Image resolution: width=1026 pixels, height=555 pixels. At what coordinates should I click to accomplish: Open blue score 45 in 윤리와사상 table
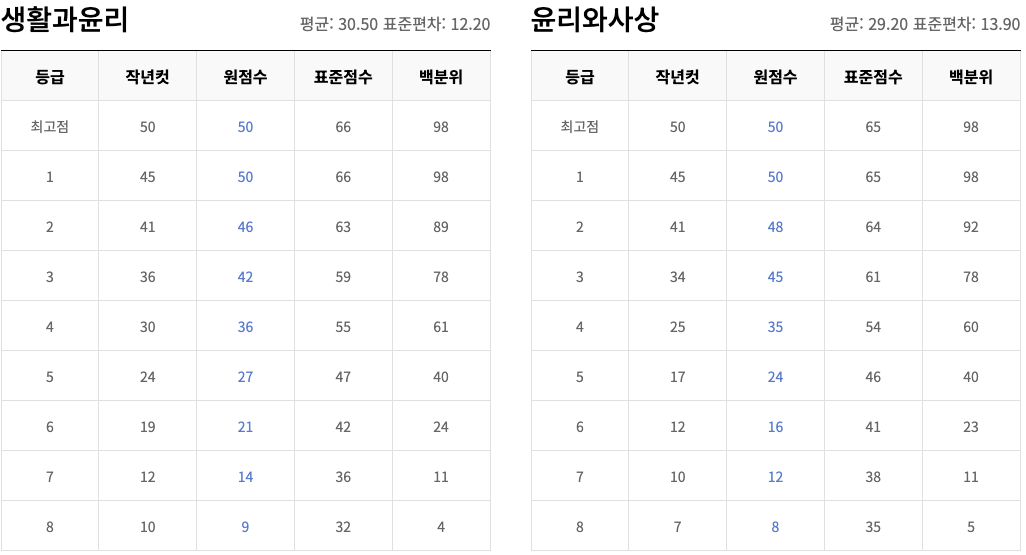coord(775,277)
